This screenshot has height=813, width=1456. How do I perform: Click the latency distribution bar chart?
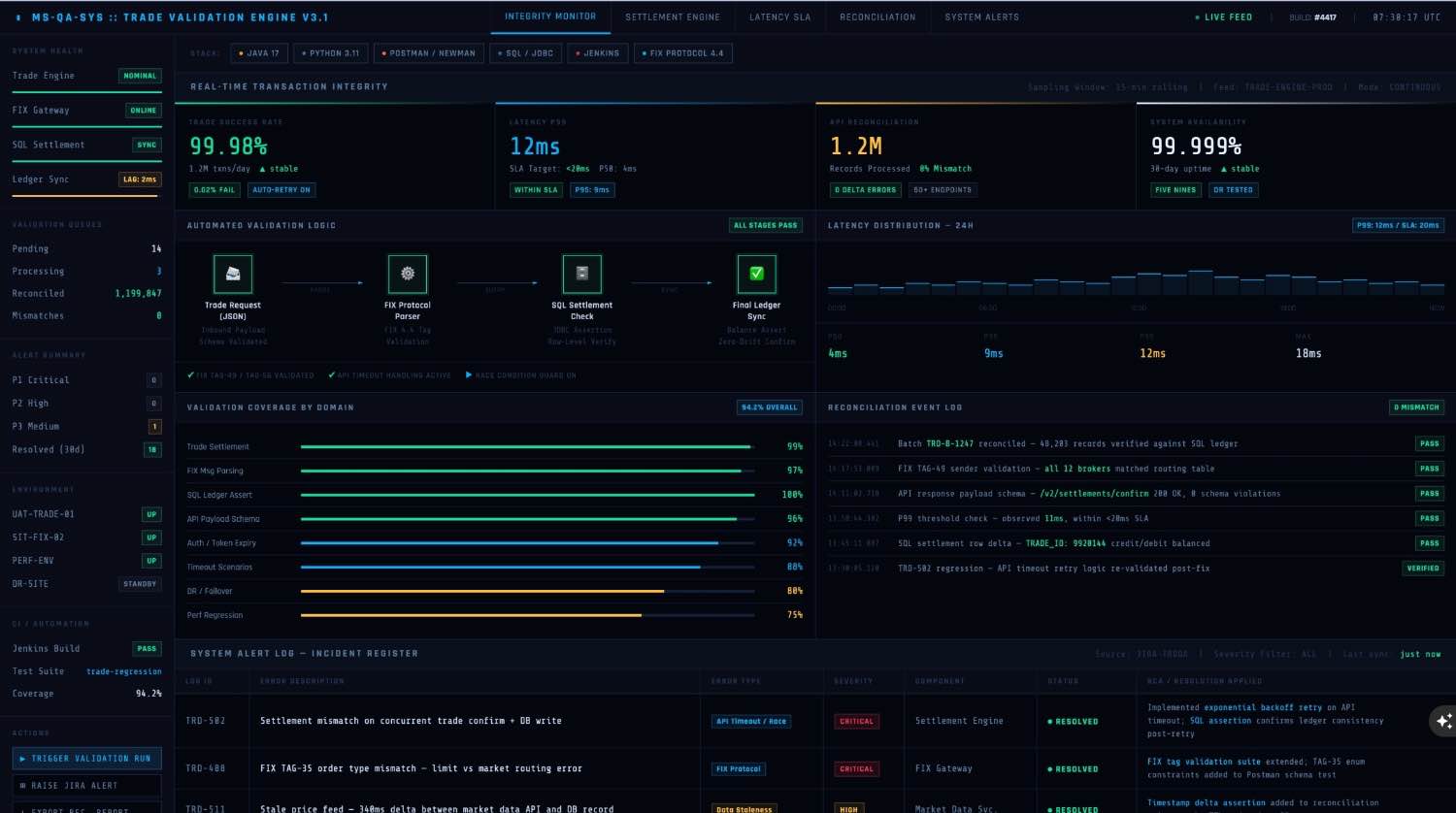tap(1136, 281)
